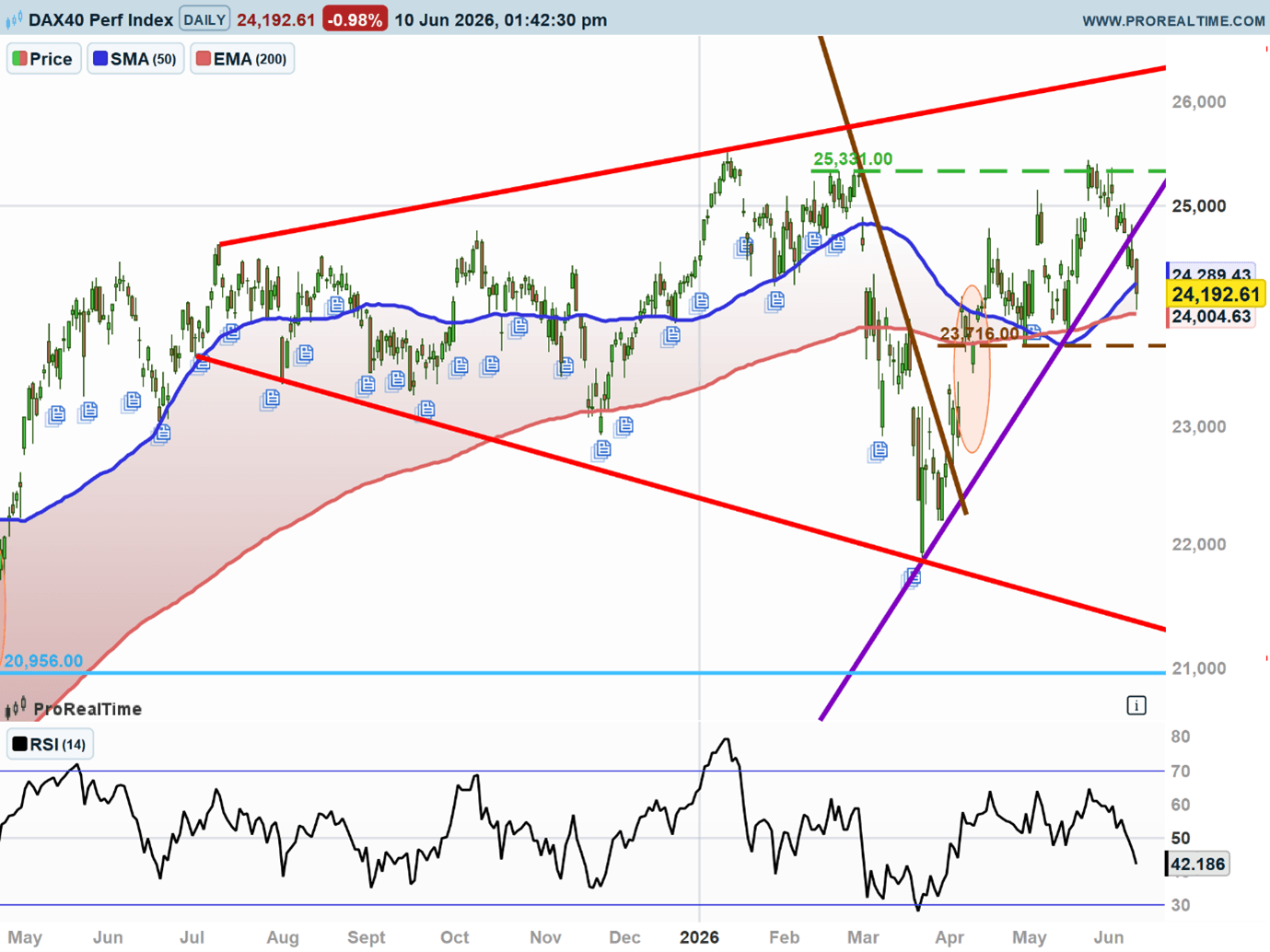Click the RSI 30 scale label
Screen dimensions: 1270x952
click(x=1181, y=905)
